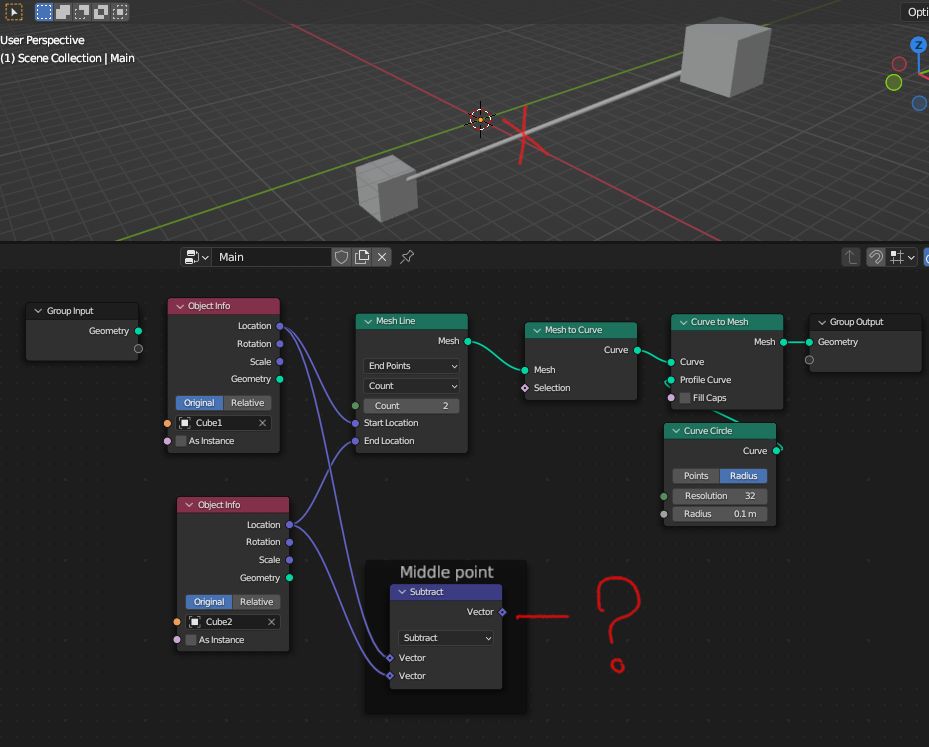Click the Group Input Geometry output socket
This screenshot has width=929, height=747.
point(139,331)
